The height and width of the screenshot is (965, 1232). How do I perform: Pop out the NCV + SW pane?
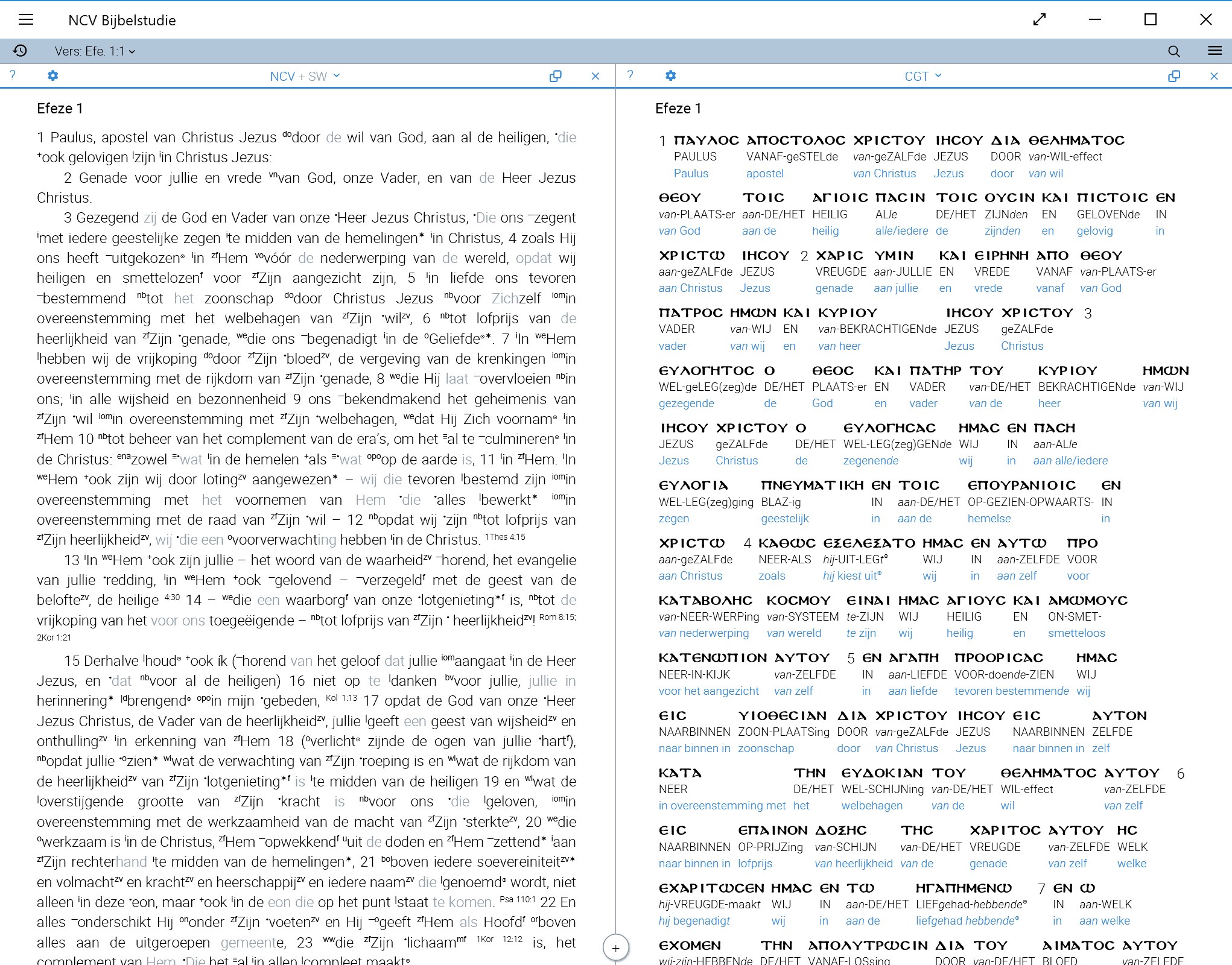coord(555,76)
